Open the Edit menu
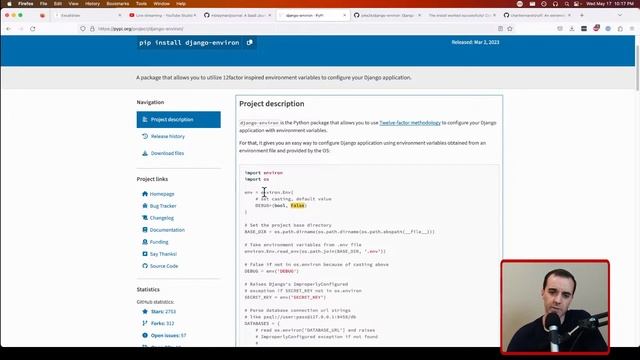 pyautogui.click(x=58, y=4)
